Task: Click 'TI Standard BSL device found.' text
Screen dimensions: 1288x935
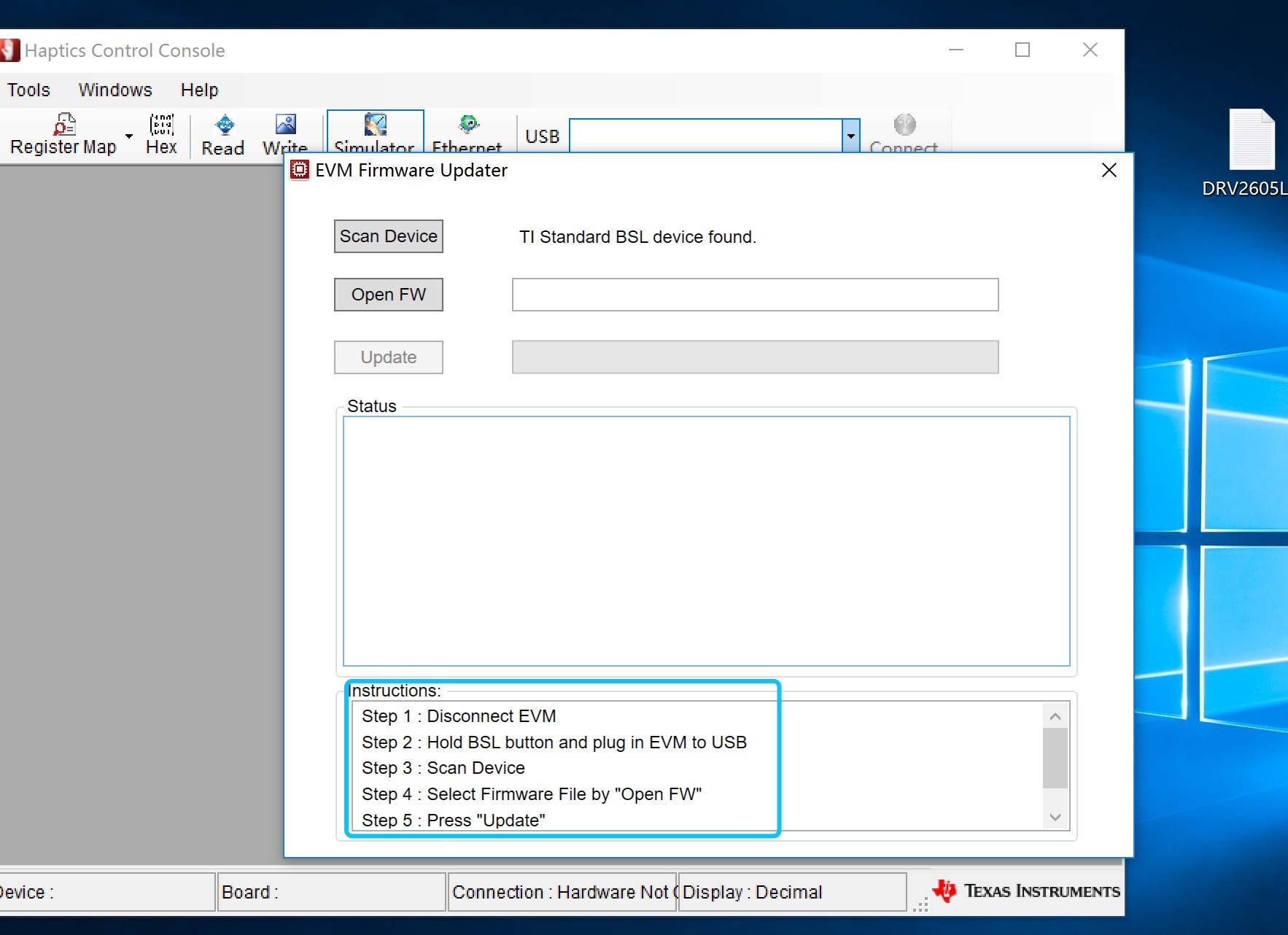Action: tap(637, 237)
